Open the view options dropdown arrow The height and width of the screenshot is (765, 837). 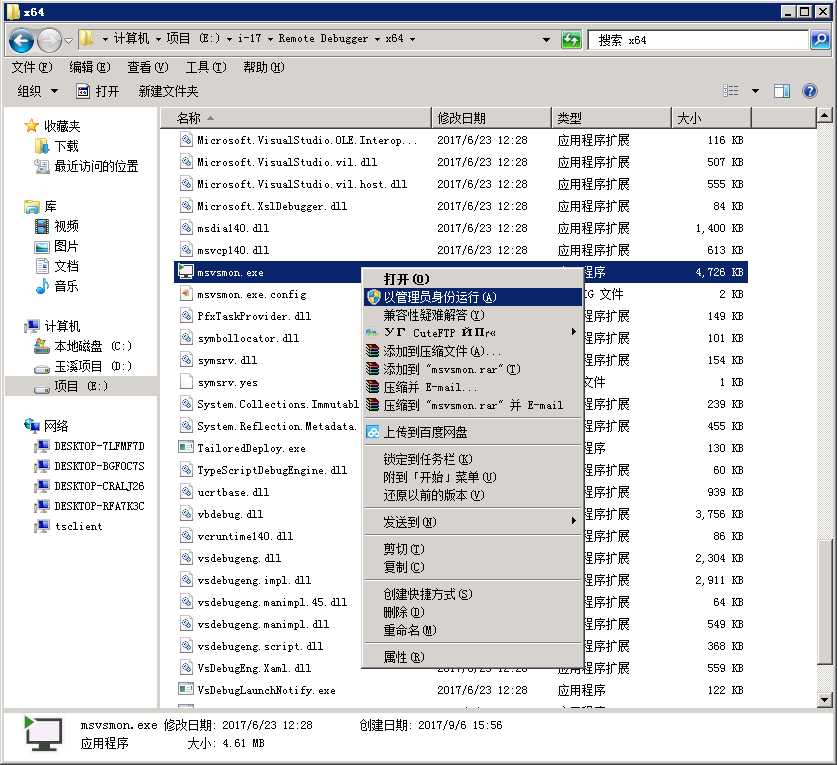[755, 91]
